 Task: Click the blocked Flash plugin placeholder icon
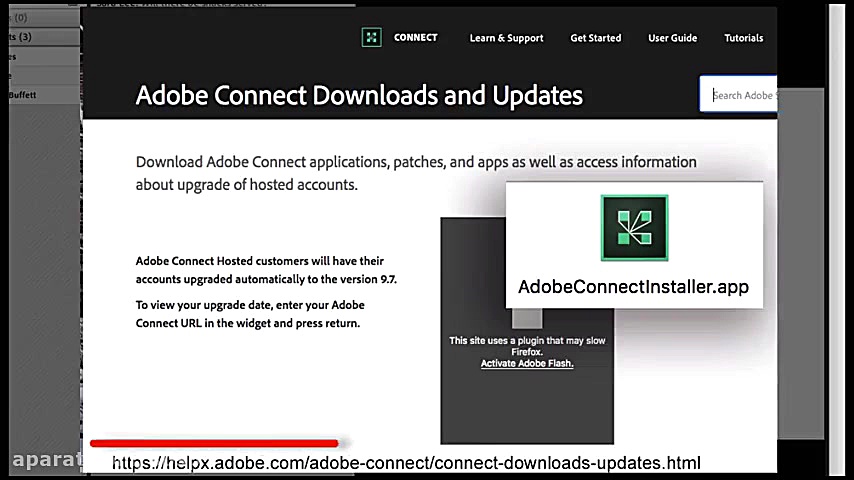point(527,318)
